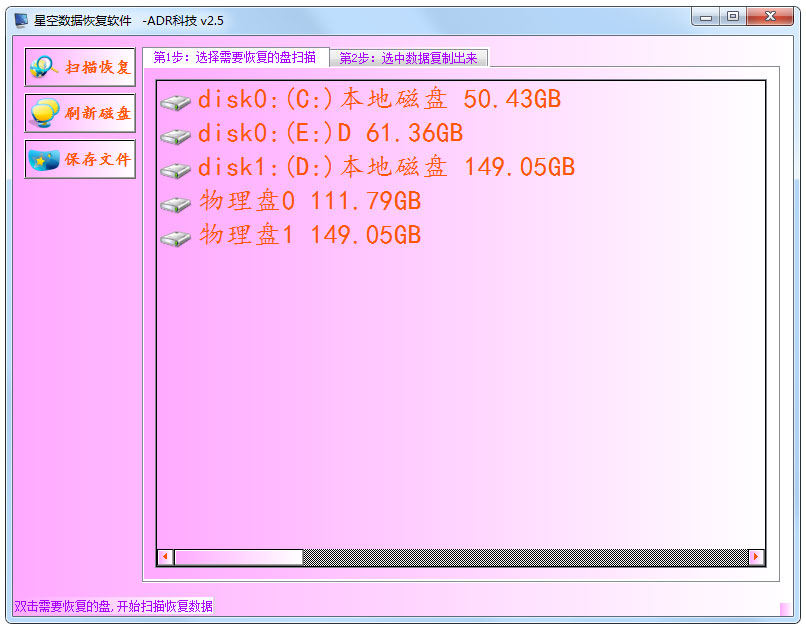Click the app icon in title bar
The image size is (806, 630).
(21, 21)
